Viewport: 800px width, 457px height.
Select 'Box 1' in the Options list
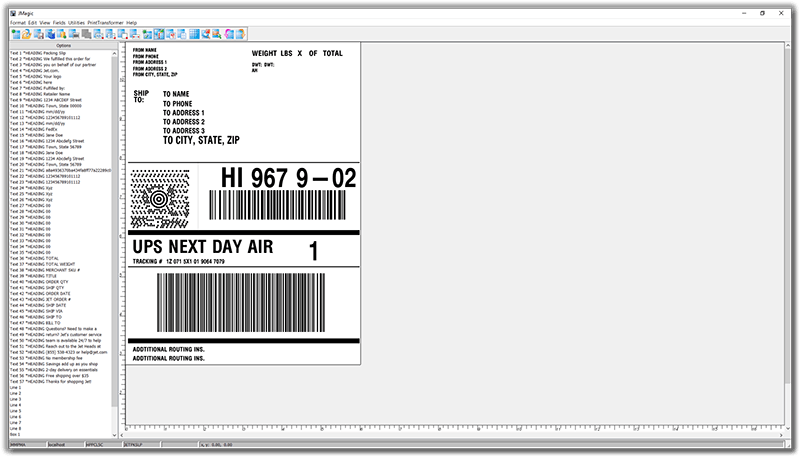(x=60, y=435)
